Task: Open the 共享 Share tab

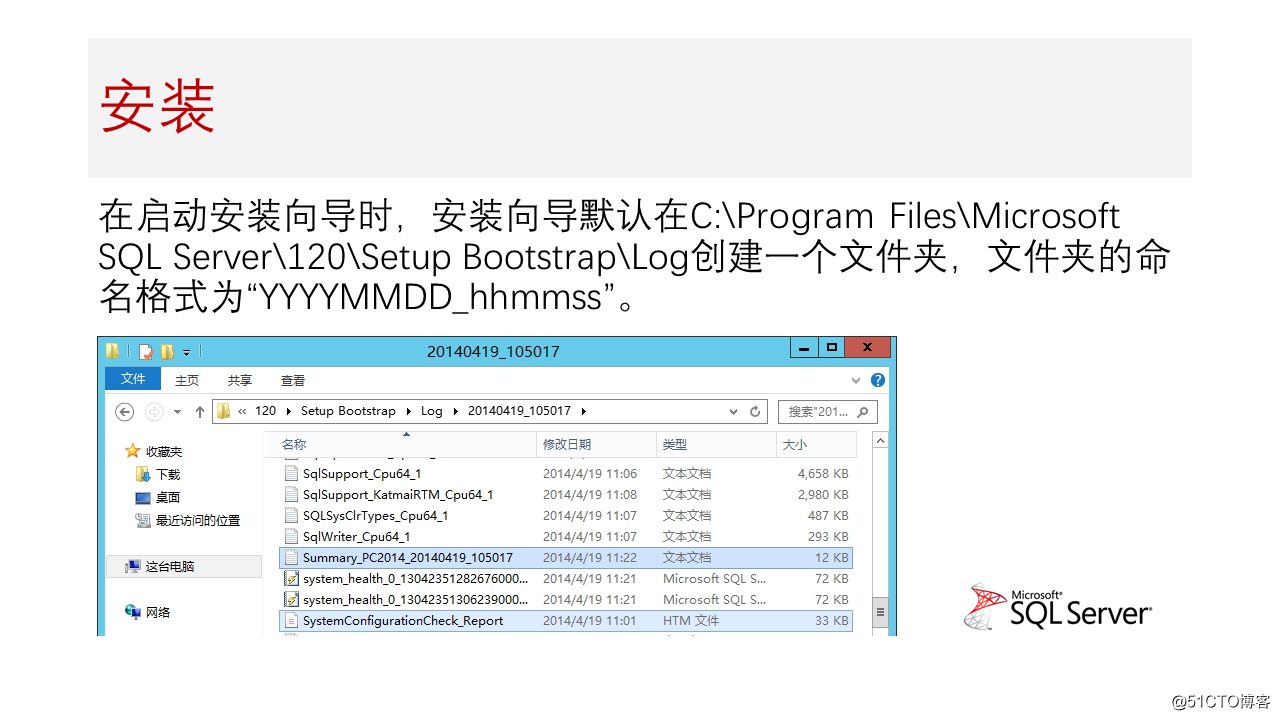Action: pyautogui.click(x=240, y=380)
